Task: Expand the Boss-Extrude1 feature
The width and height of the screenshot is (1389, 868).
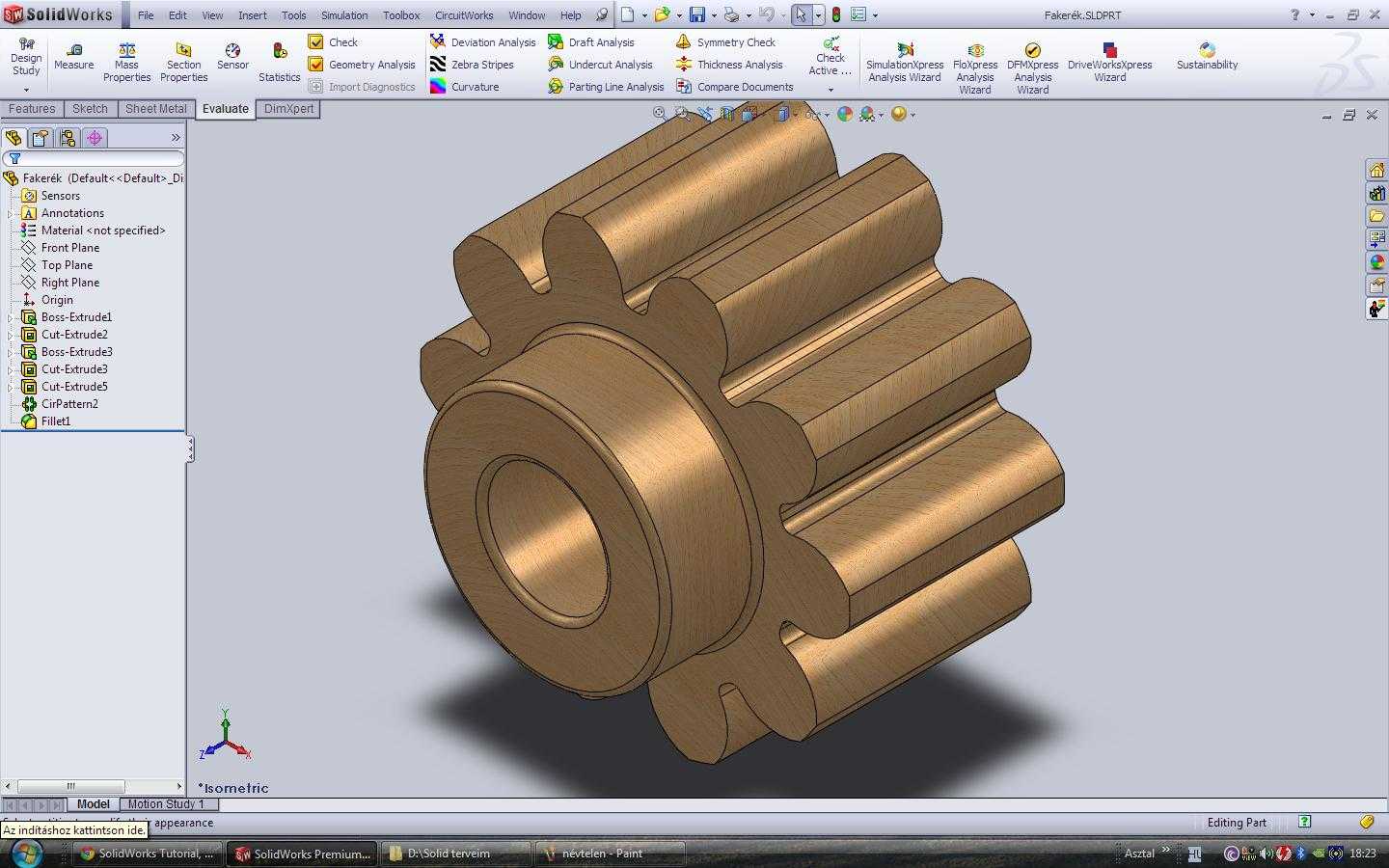Action: (x=11, y=317)
